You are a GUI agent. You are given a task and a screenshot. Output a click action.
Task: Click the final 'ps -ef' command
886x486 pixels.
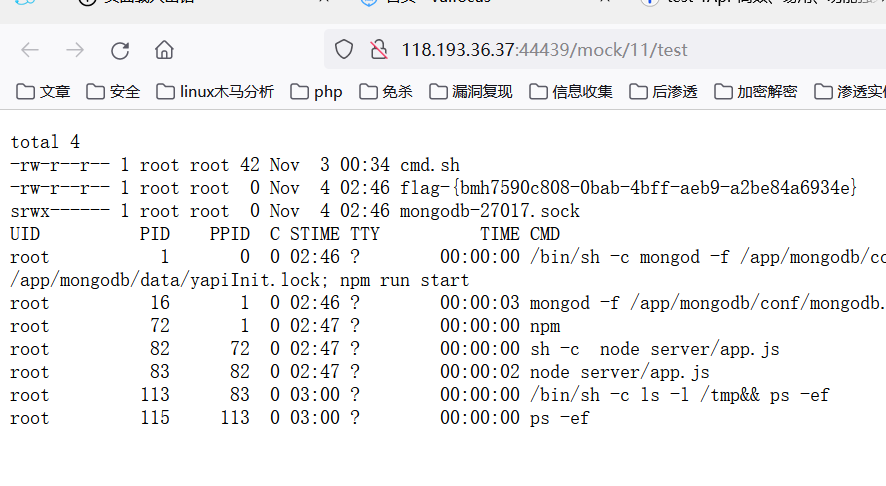coord(559,418)
